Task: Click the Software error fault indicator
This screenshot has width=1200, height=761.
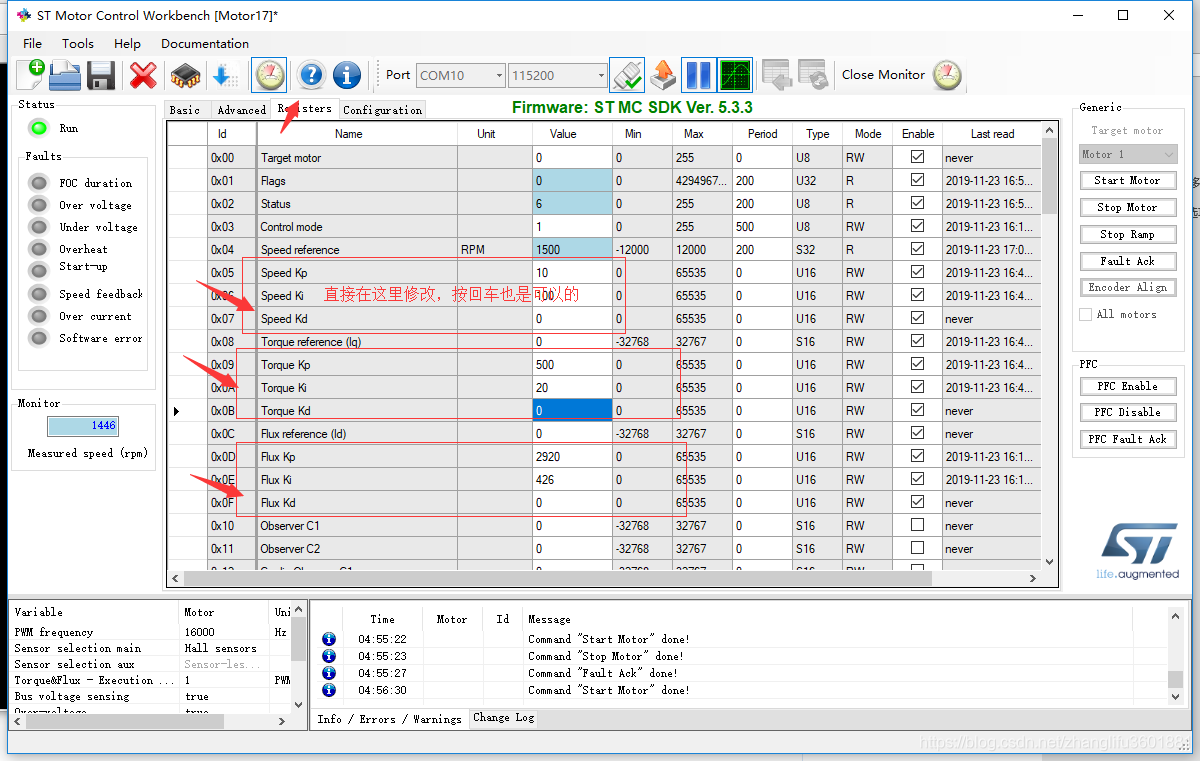Action: 39,338
